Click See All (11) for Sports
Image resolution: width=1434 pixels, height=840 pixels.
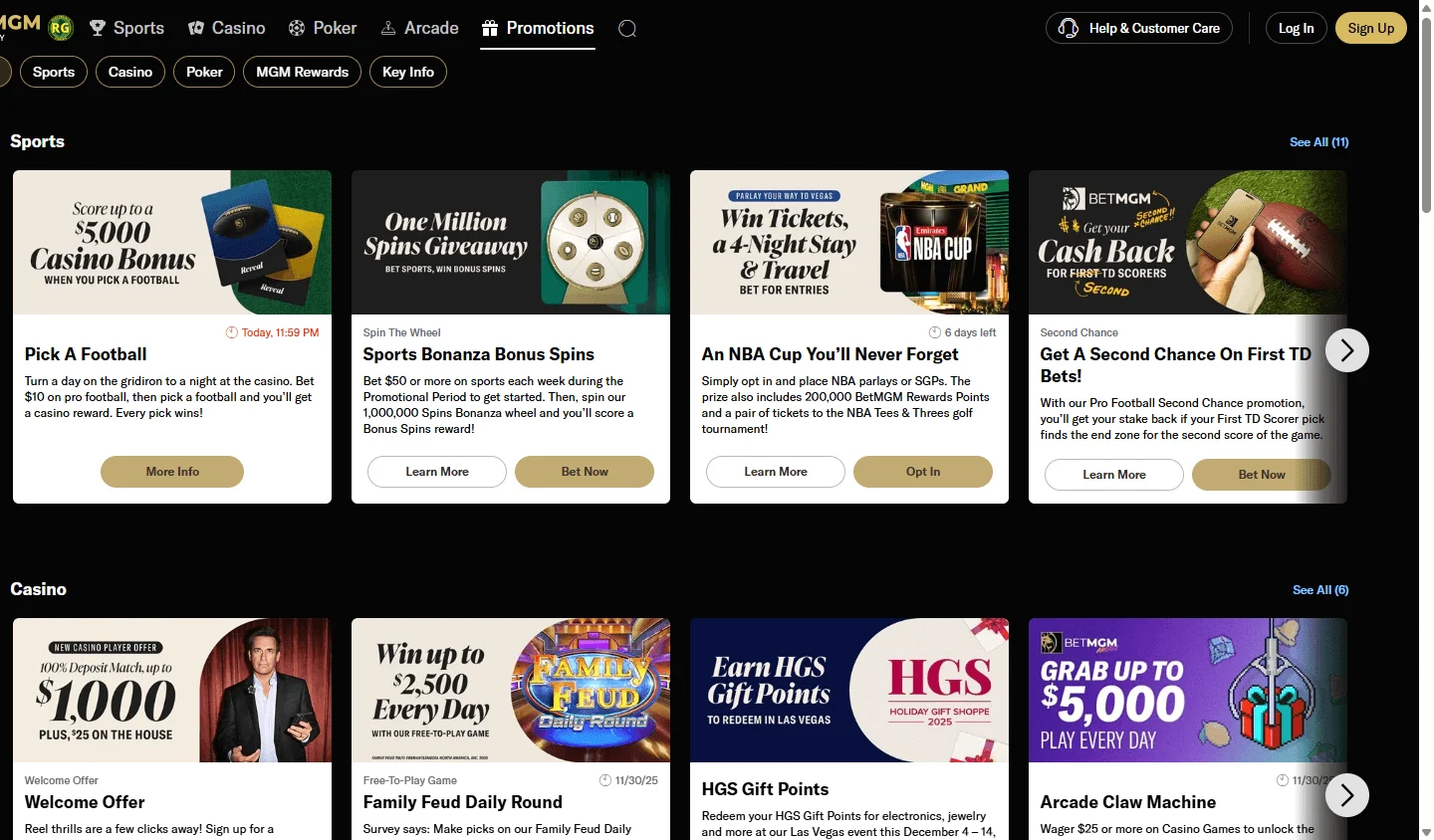[1319, 142]
